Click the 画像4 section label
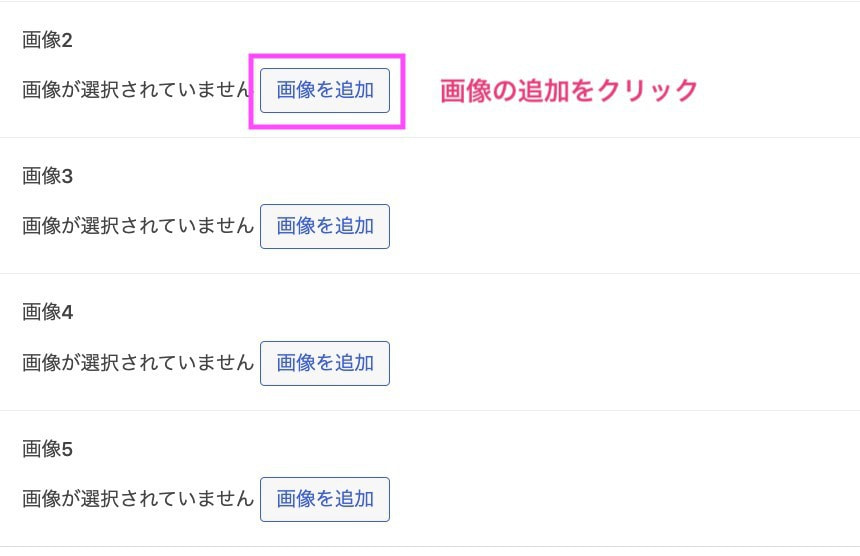The height and width of the screenshot is (556, 860). tap(48, 313)
